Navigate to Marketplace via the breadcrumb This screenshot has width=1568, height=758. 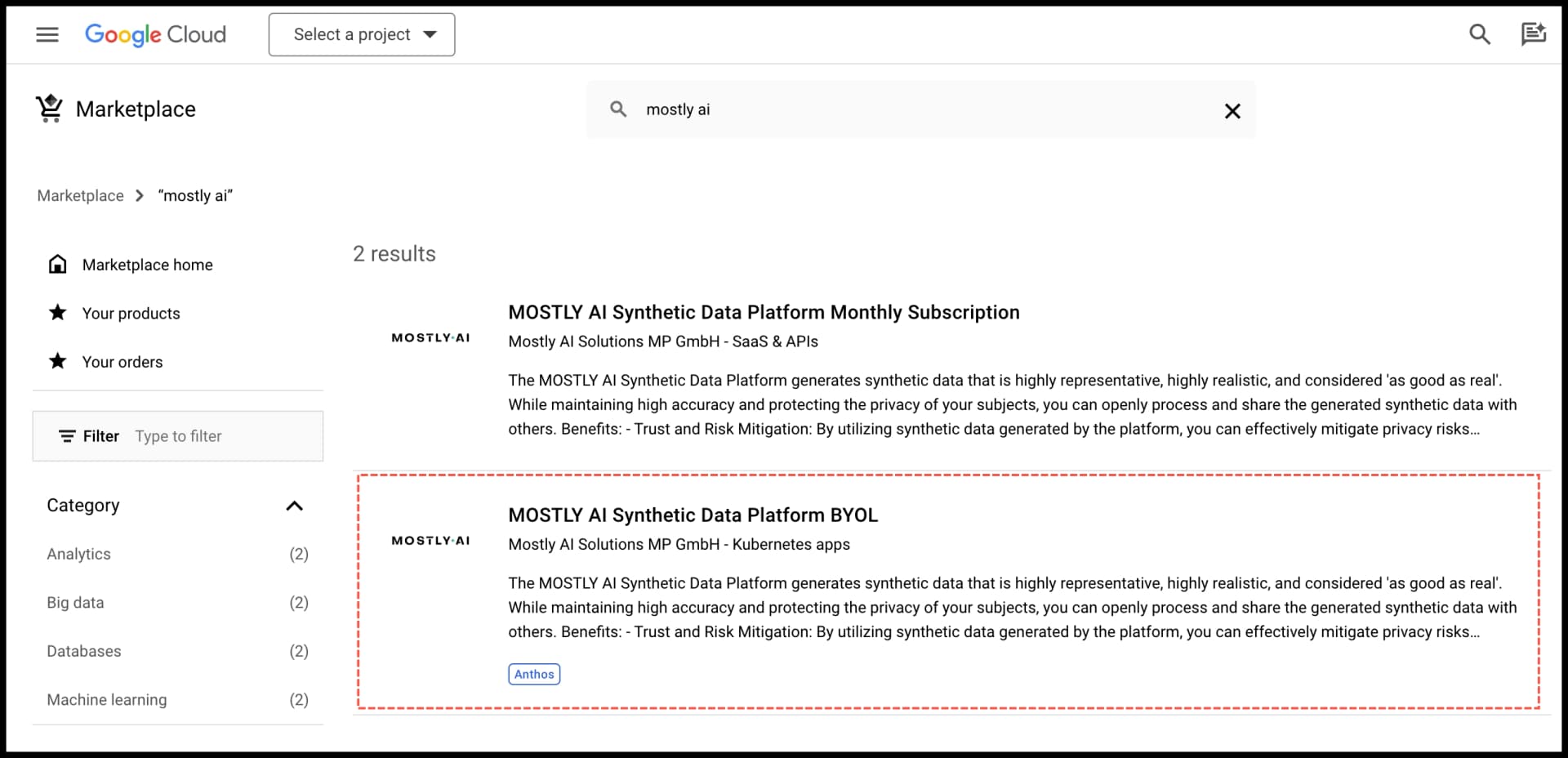(80, 195)
